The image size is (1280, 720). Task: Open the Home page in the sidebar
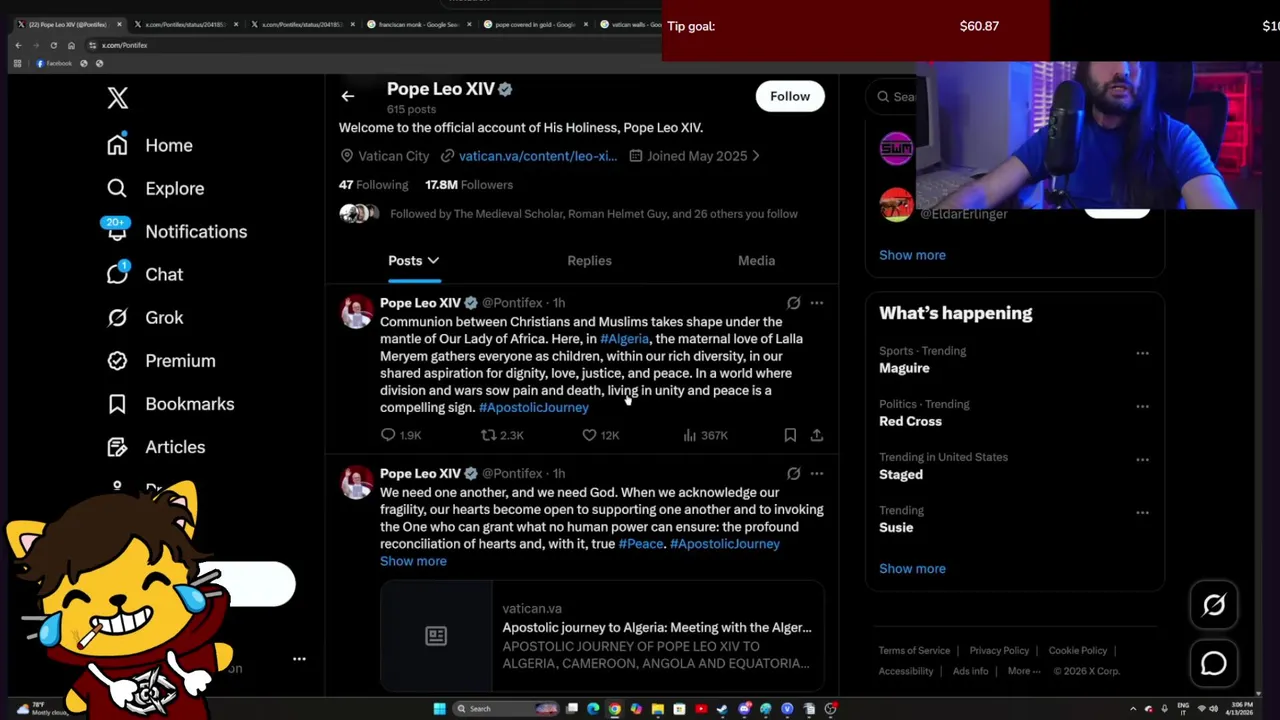click(x=150, y=145)
